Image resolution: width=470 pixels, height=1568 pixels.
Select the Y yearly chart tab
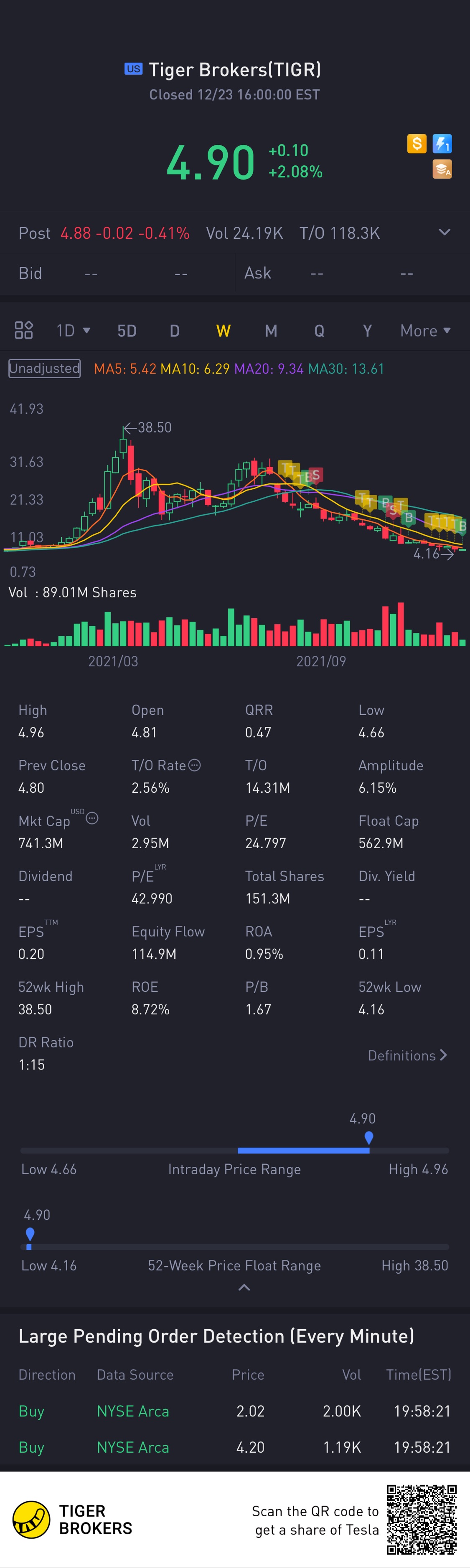[367, 331]
